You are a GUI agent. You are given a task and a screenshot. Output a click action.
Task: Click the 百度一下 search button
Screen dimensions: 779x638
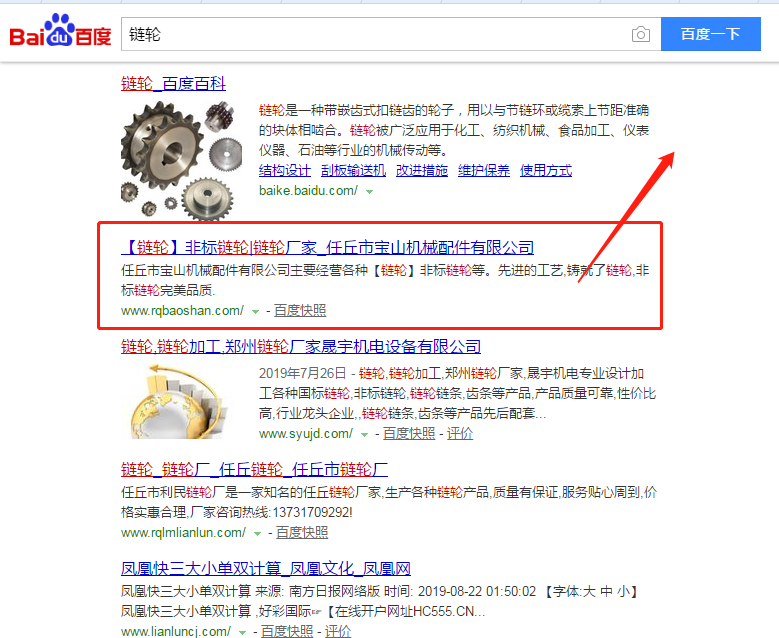710,34
